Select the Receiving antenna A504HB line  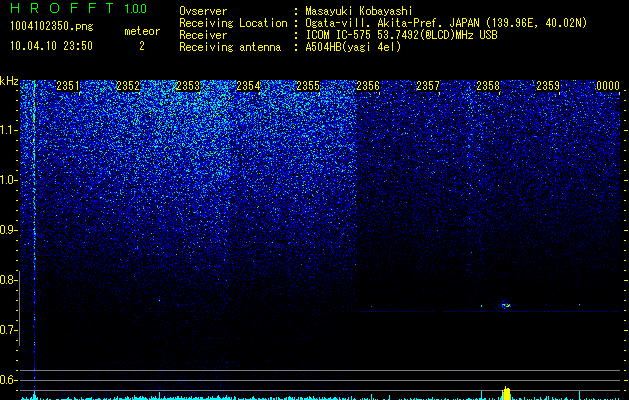click(290, 47)
